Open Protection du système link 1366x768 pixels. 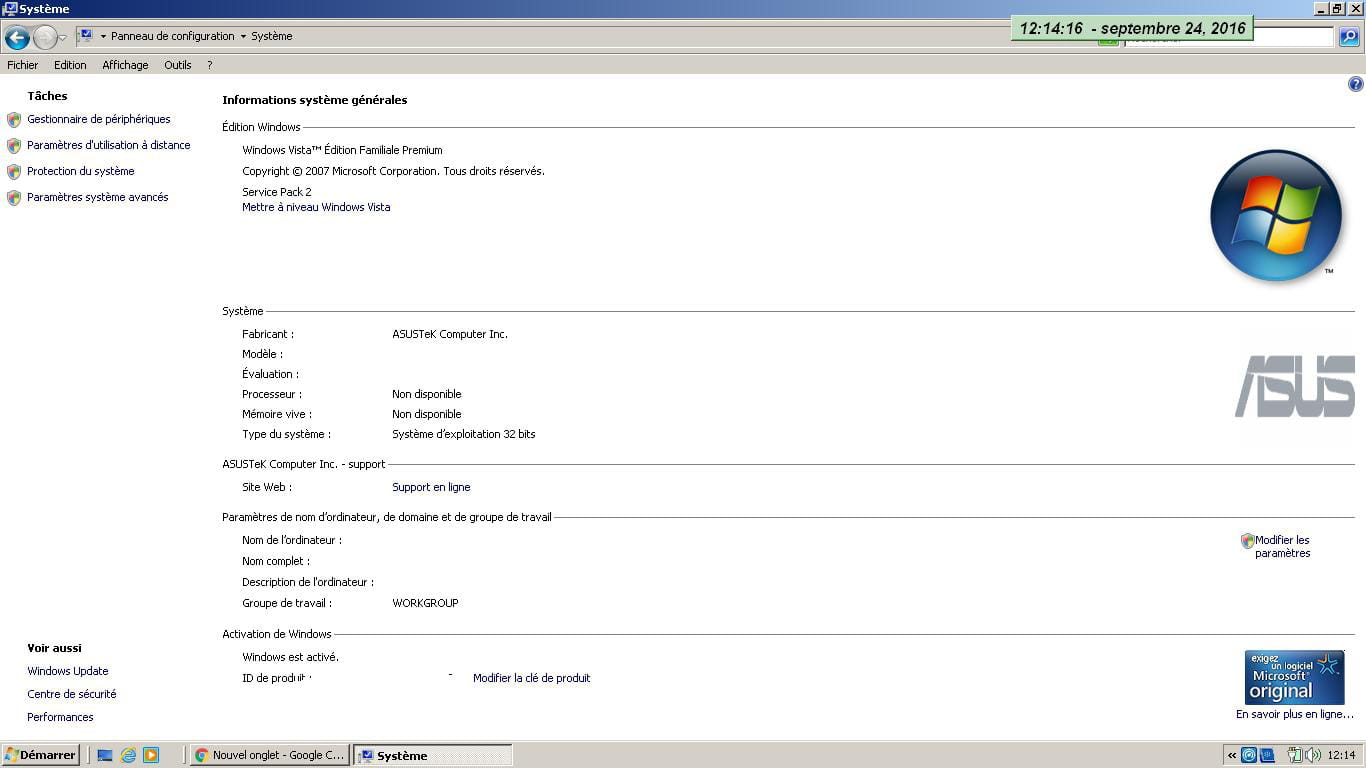[x=81, y=171]
